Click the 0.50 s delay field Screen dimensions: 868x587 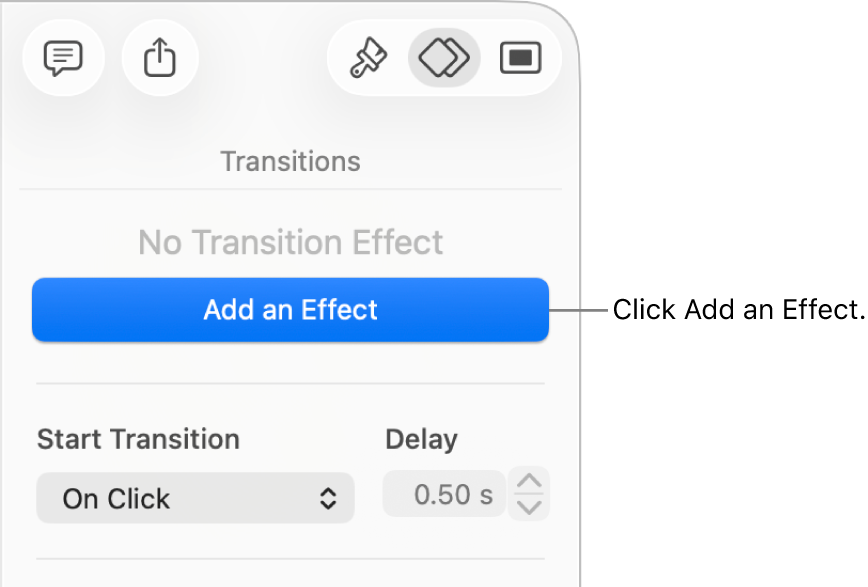point(444,493)
